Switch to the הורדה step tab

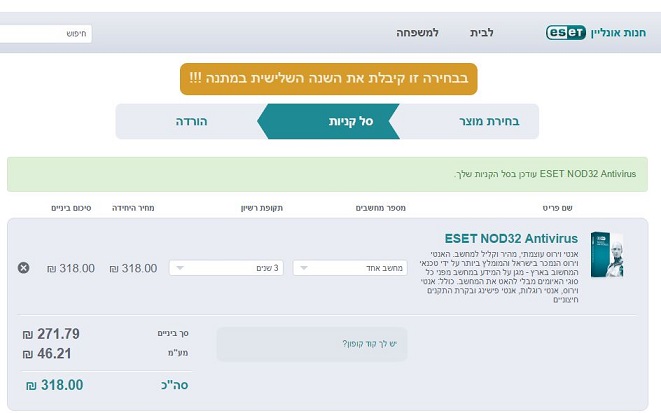pyautogui.click(x=191, y=121)
